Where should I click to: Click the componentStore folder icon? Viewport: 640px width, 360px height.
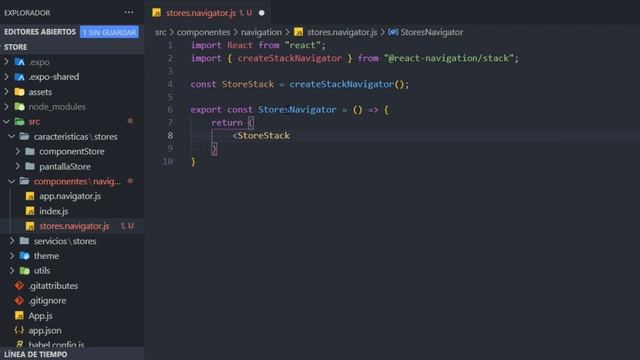point(30,151)
